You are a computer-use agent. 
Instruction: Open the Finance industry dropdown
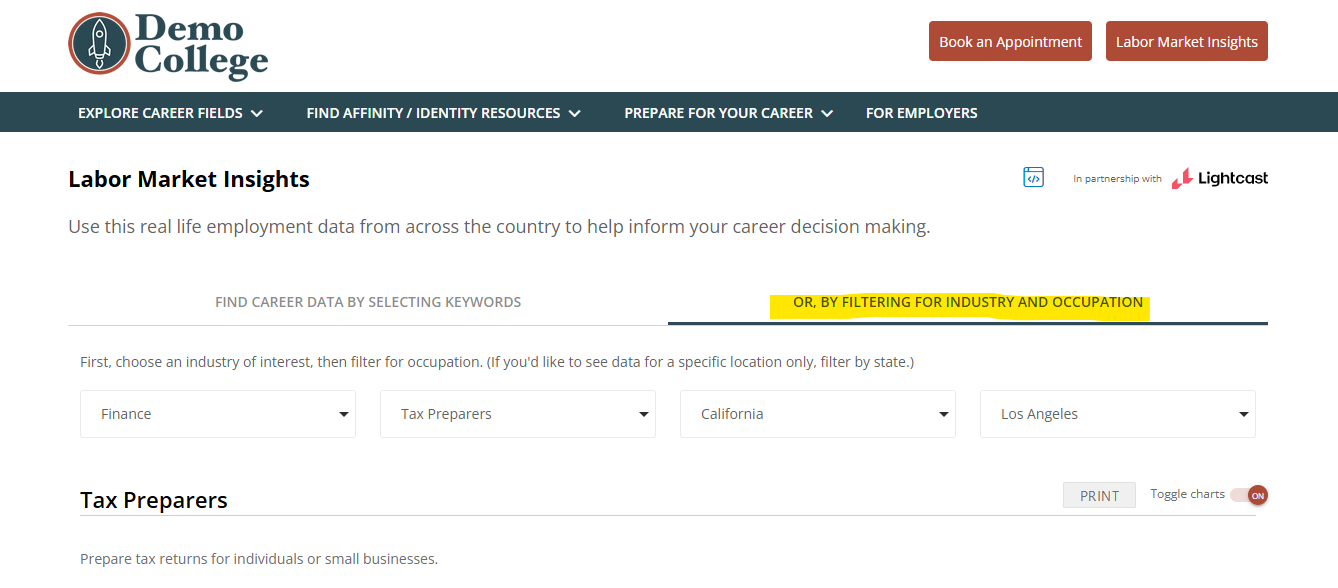(218, 414)
